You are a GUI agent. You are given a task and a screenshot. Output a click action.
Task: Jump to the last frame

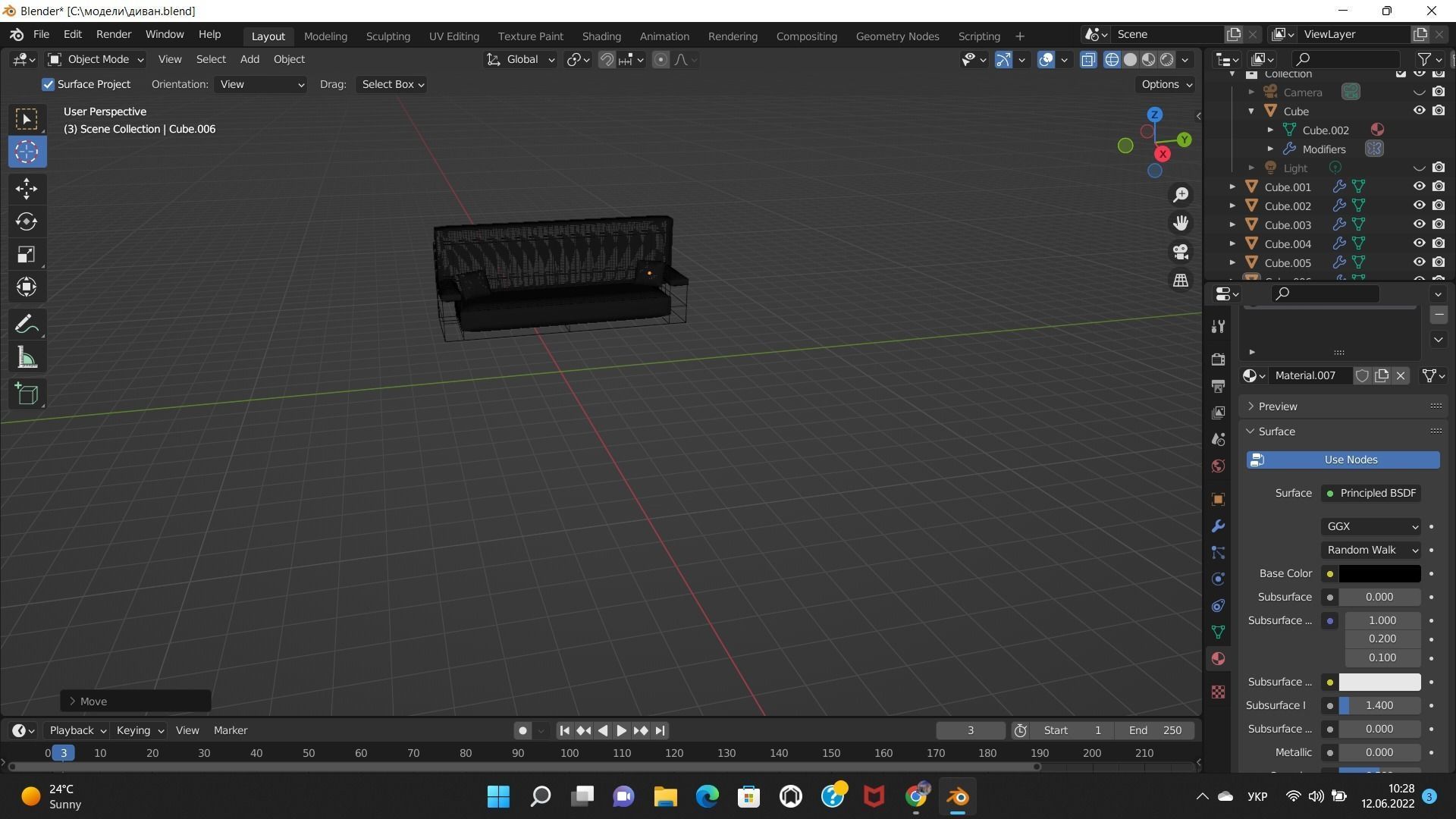point(660,730)
